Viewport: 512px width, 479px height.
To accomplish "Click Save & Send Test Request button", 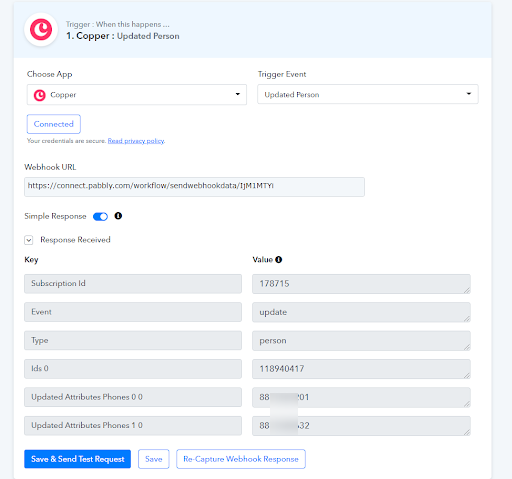I will (77, 459).
